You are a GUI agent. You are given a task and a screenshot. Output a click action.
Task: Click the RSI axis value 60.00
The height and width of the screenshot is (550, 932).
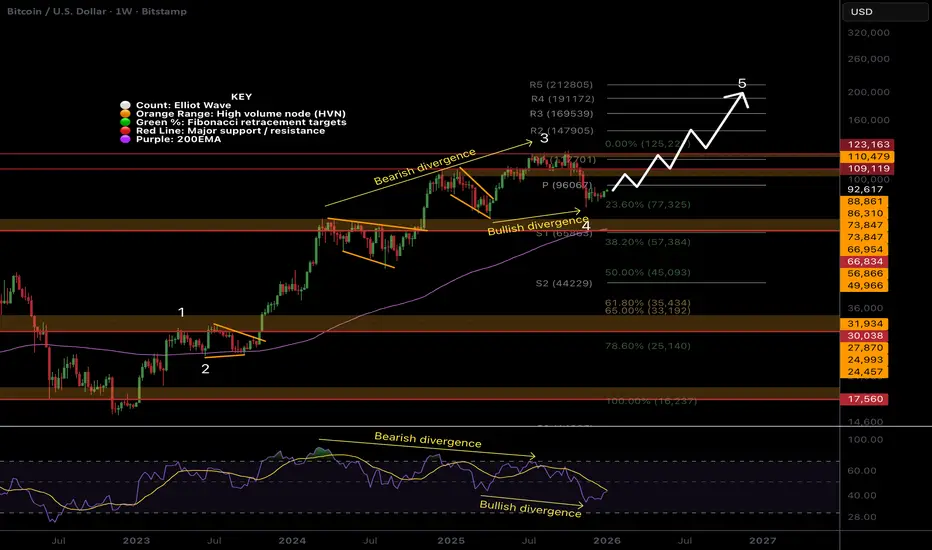[861, 471]
